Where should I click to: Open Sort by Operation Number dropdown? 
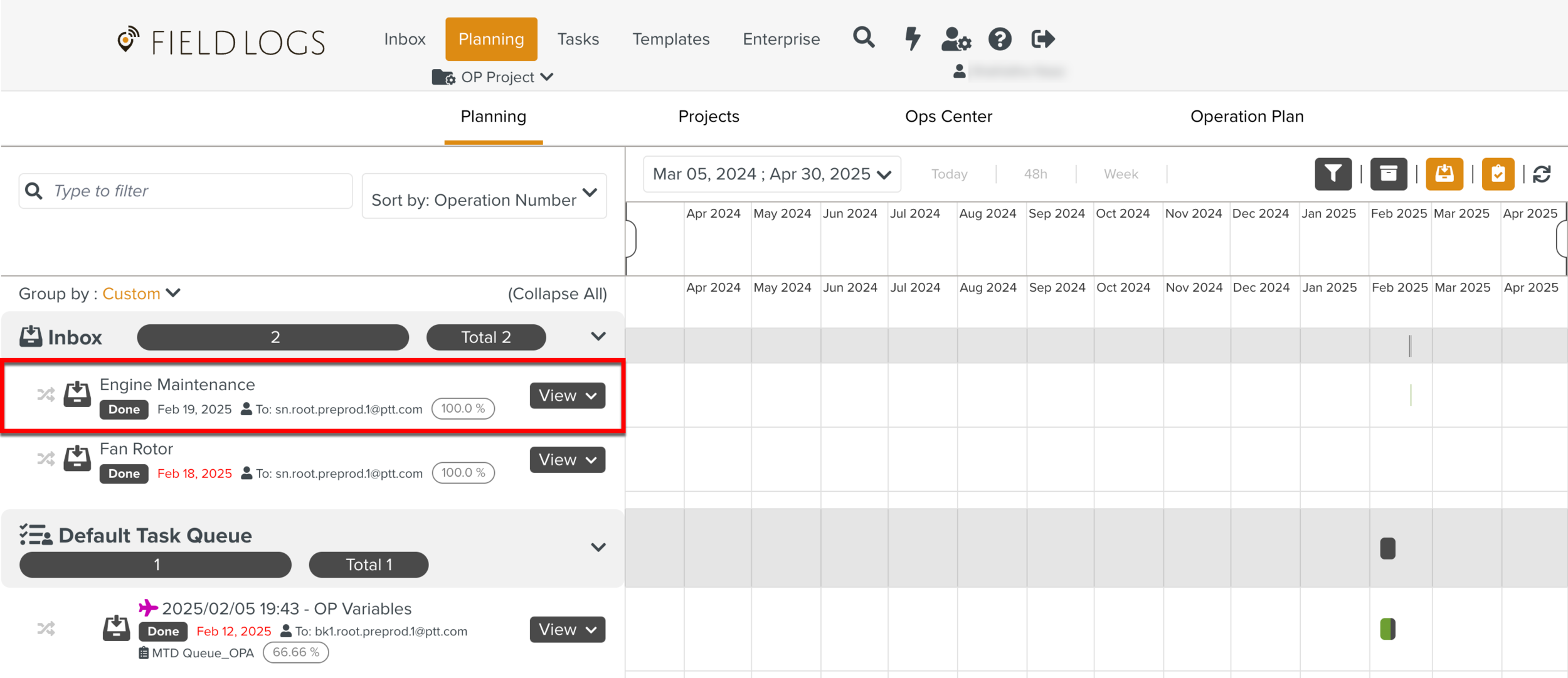484,197
